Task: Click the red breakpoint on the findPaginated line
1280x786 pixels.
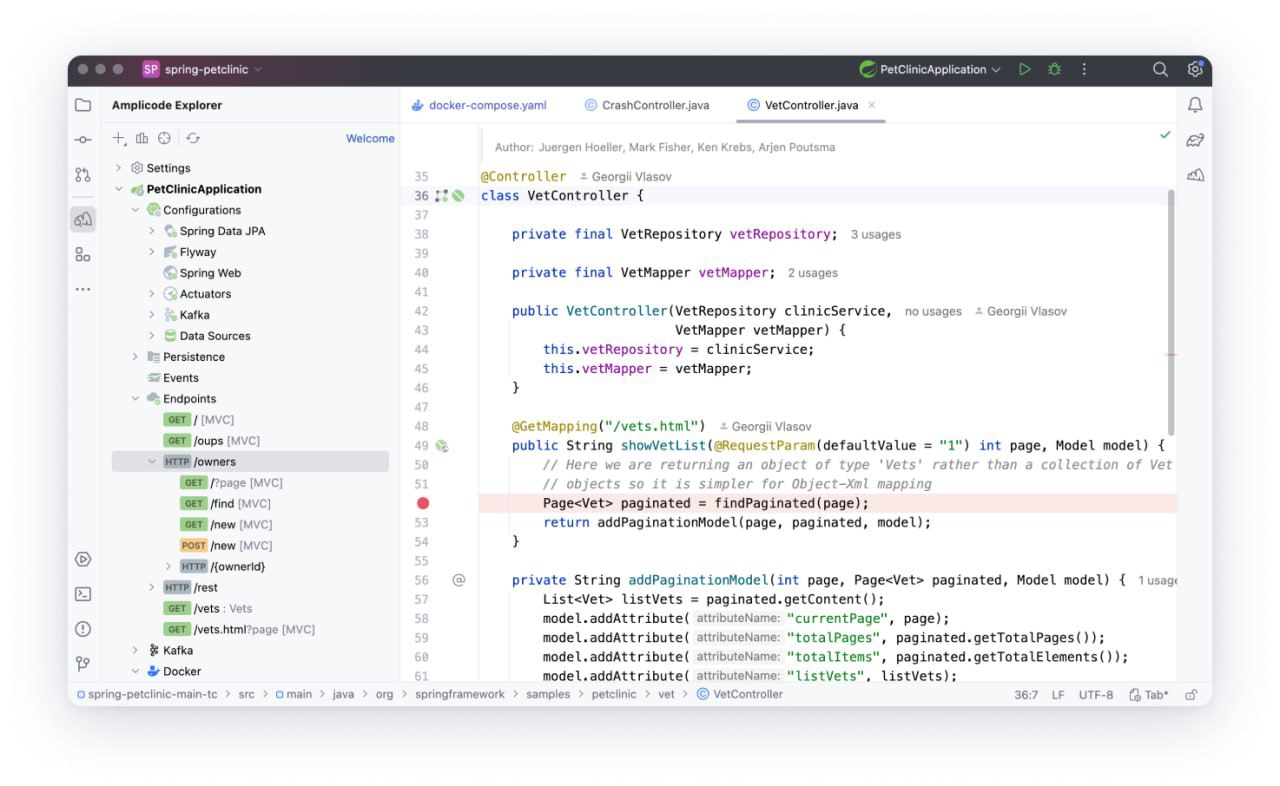Action: [422, 502]
